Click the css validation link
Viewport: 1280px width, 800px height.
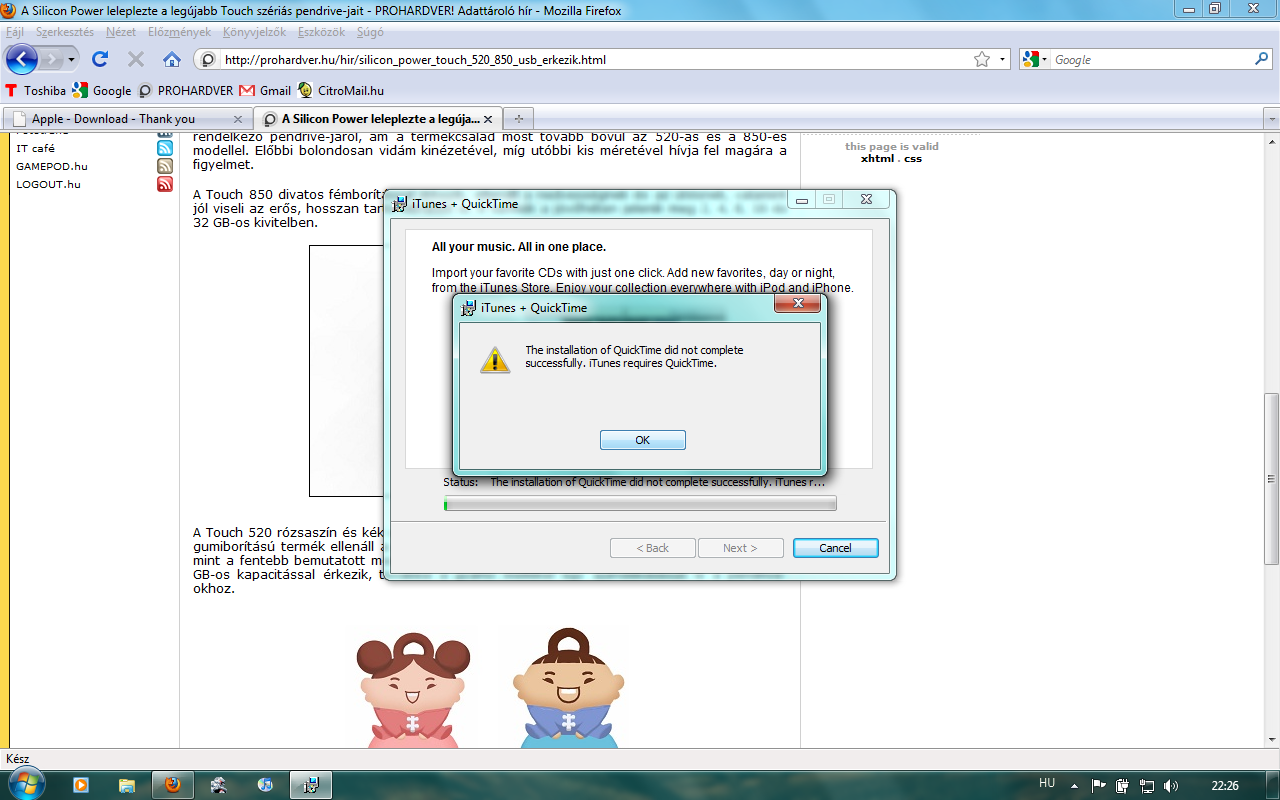pos(912,158)
